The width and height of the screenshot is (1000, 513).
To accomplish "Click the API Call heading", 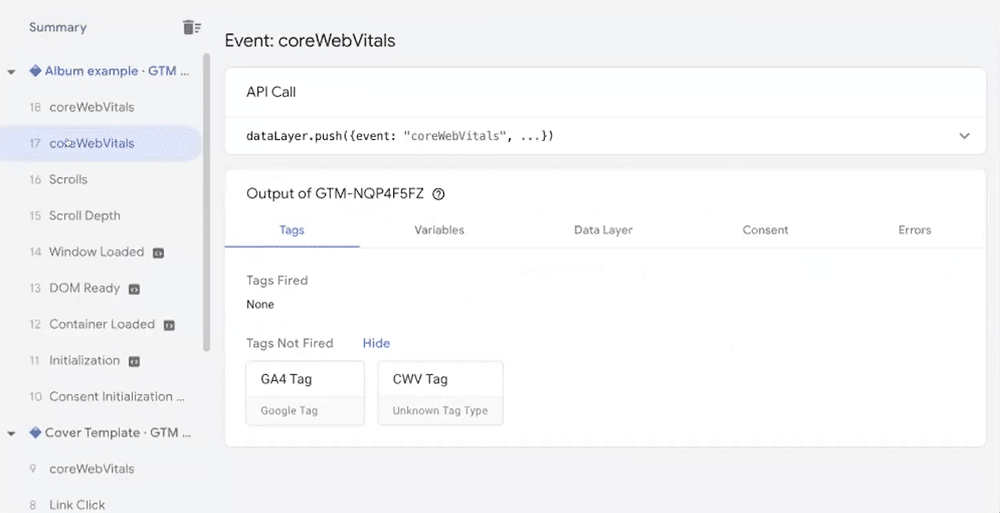I will coord(271,92).
